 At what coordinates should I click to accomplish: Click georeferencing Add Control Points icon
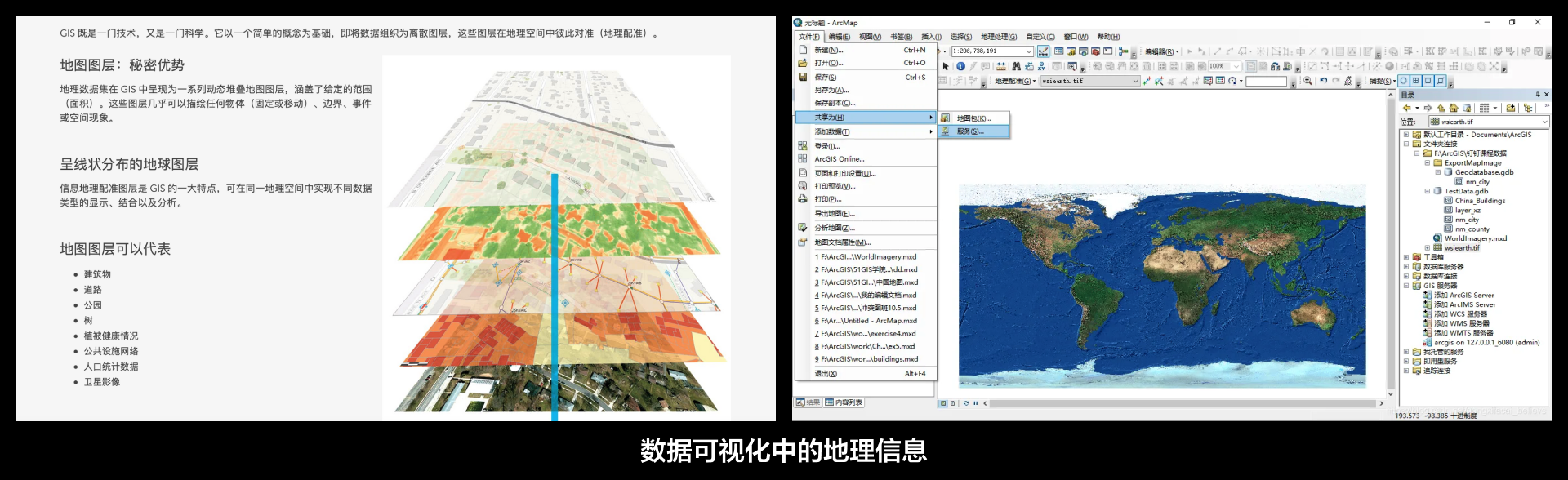(1147, 81)
